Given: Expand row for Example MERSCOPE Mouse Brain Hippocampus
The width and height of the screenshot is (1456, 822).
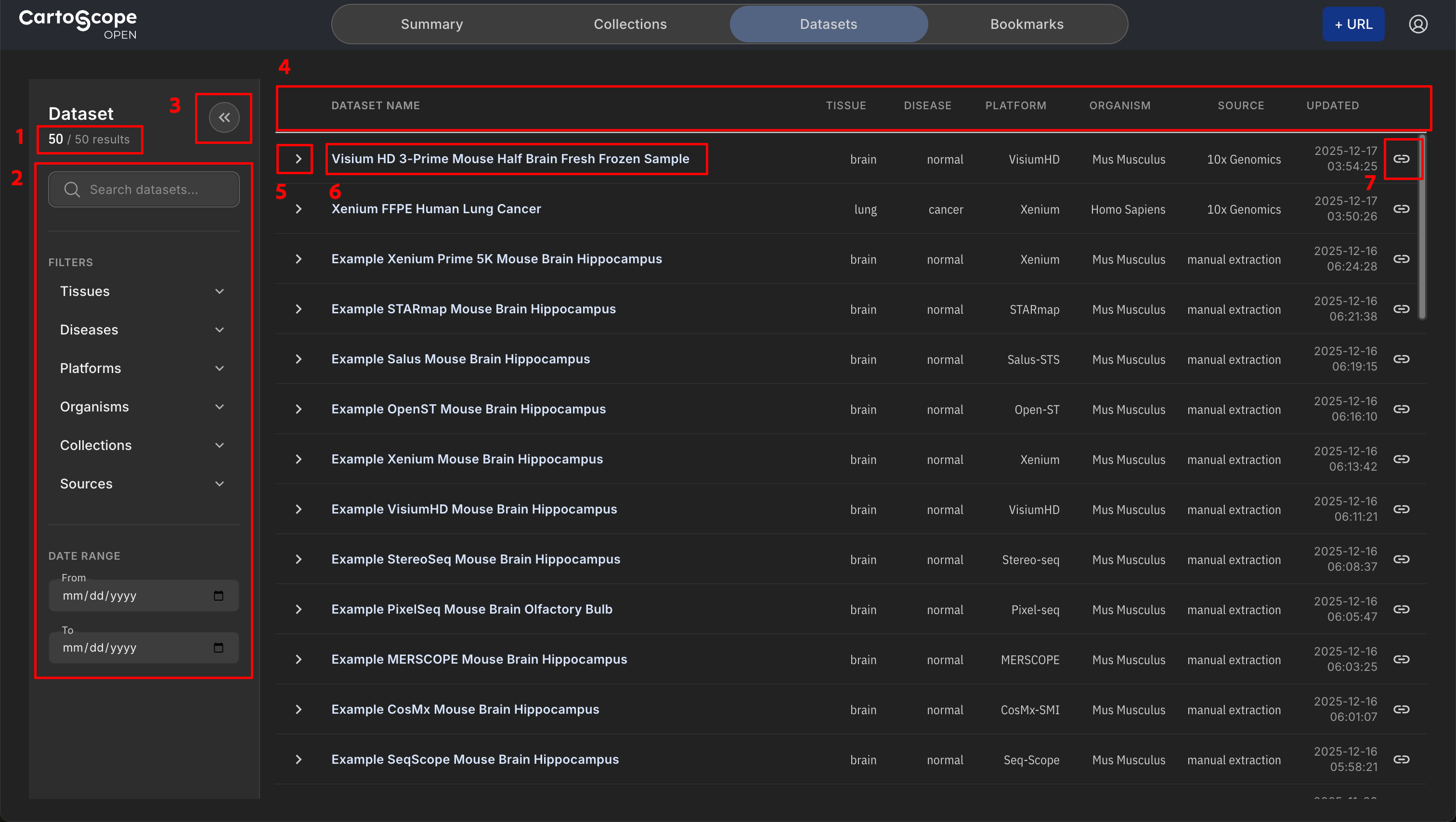Looking at the screenshot, I should [x=299, y=659].
